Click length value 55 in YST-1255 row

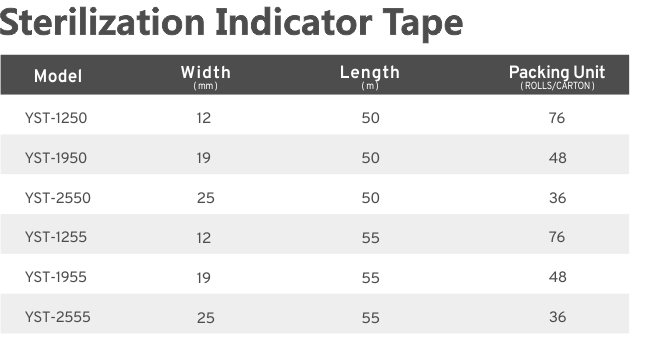370,238
